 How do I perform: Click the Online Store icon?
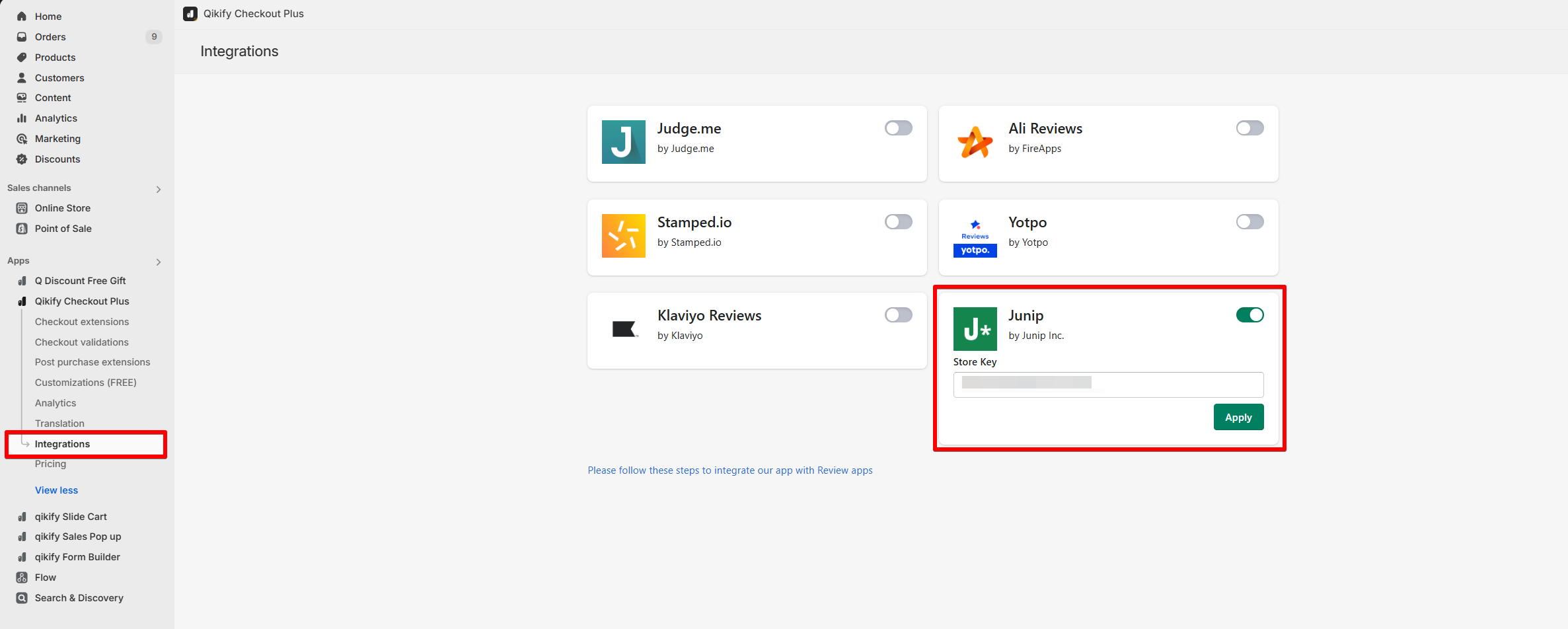tap(22, 208)
